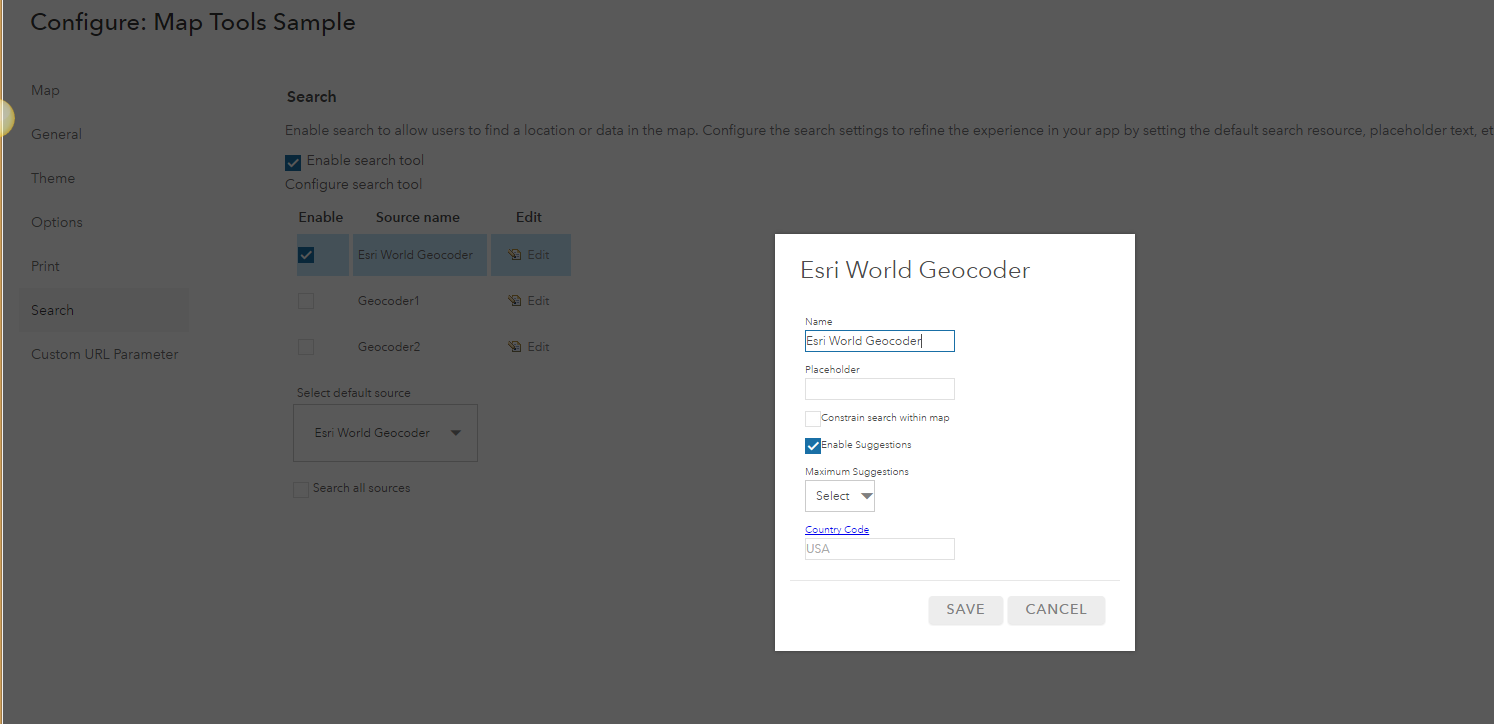Toggle Enable search tool checkbox
This screenshot has width=1494, height=724.
coord(293,162)
